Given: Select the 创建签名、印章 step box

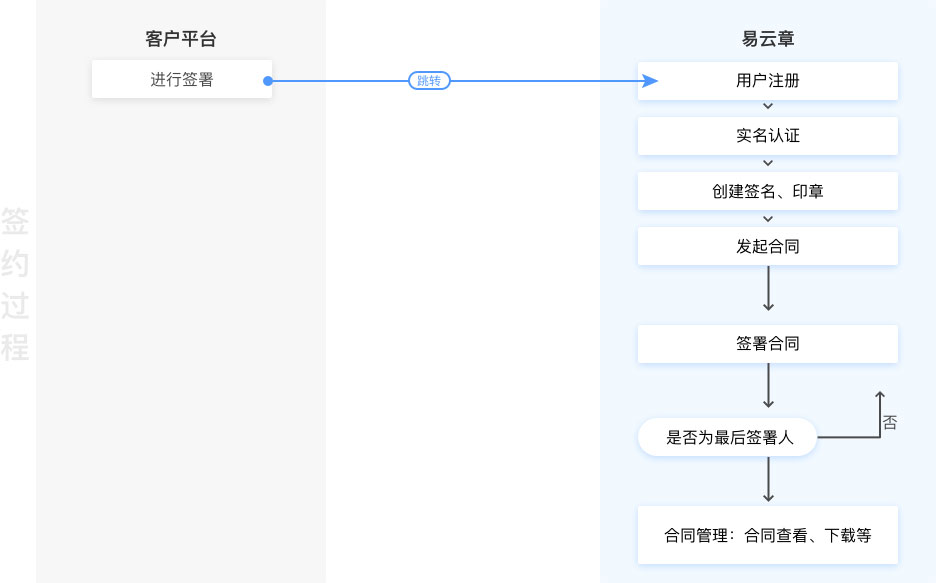Looking at the screenshot, I should coord(767,191).
